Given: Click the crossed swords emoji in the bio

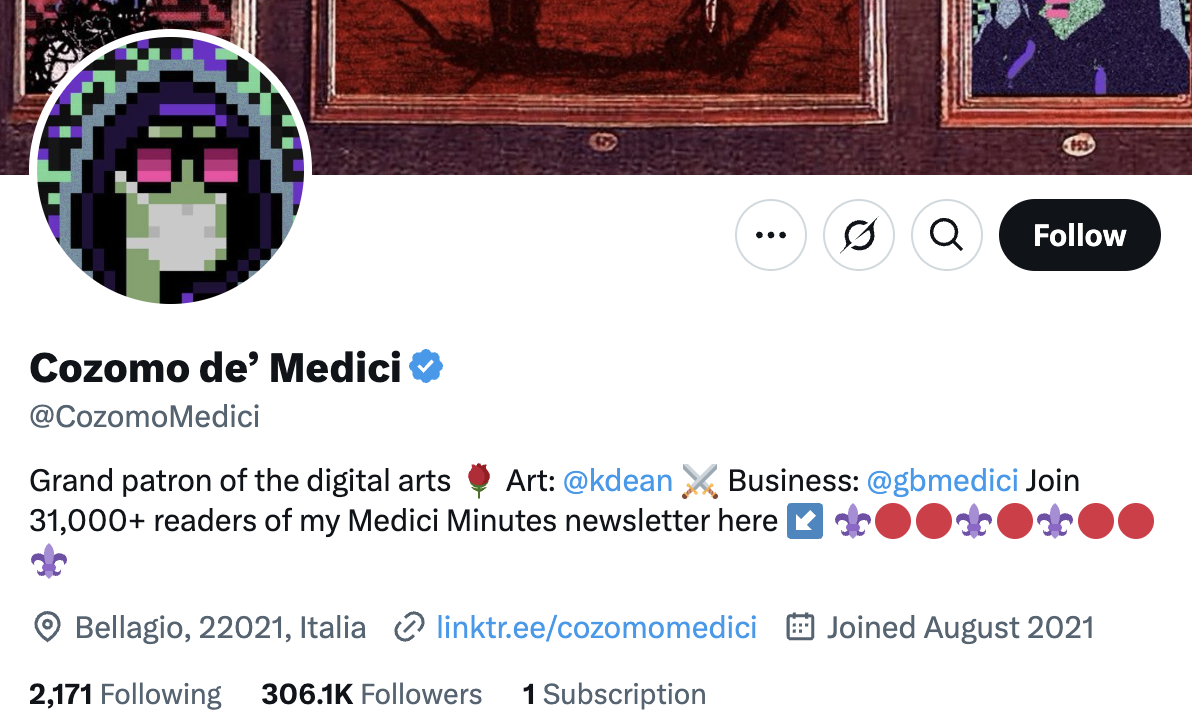Looking at the screenshot, I should pos(702,480).
